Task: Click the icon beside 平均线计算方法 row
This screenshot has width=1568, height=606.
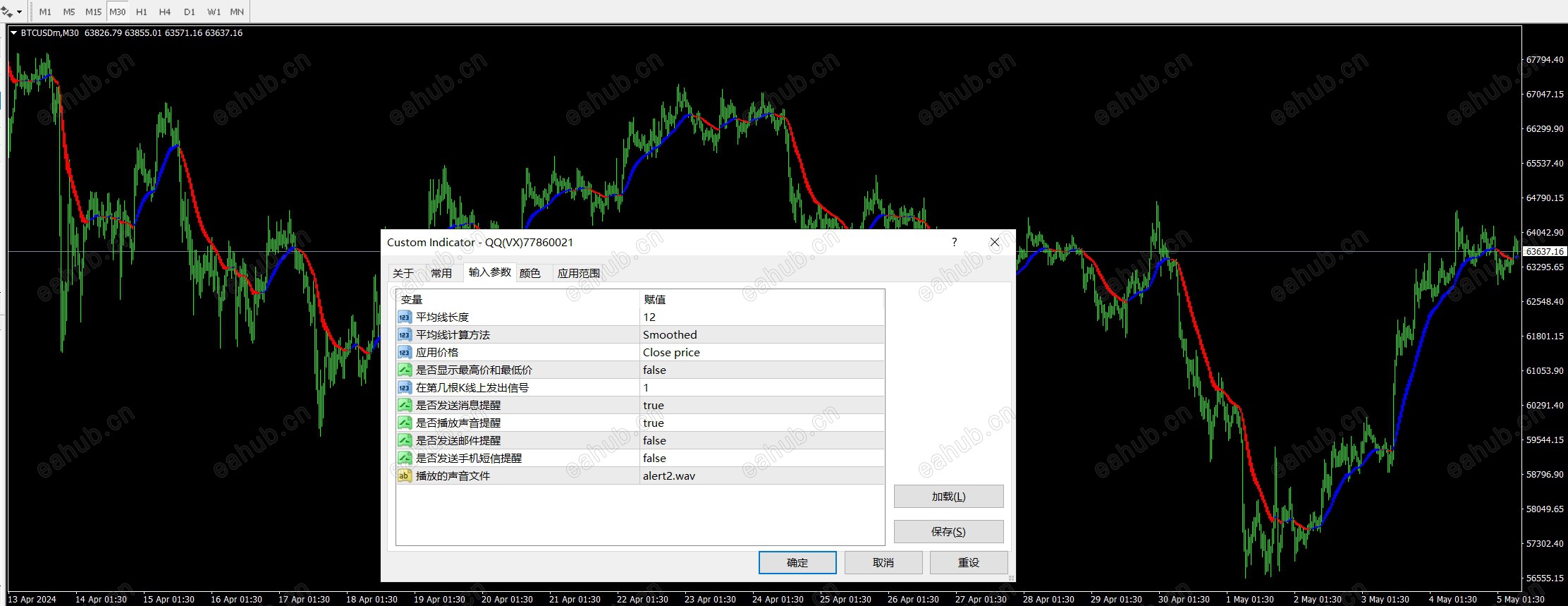Action: [404, 335]
